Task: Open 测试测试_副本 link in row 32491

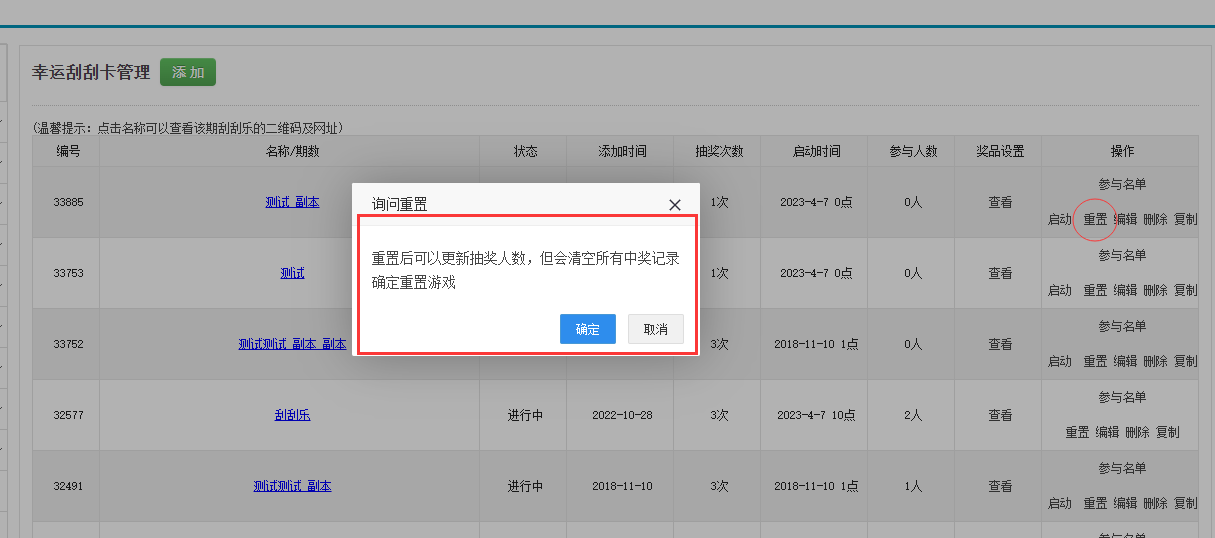Action: coord(292,486)
